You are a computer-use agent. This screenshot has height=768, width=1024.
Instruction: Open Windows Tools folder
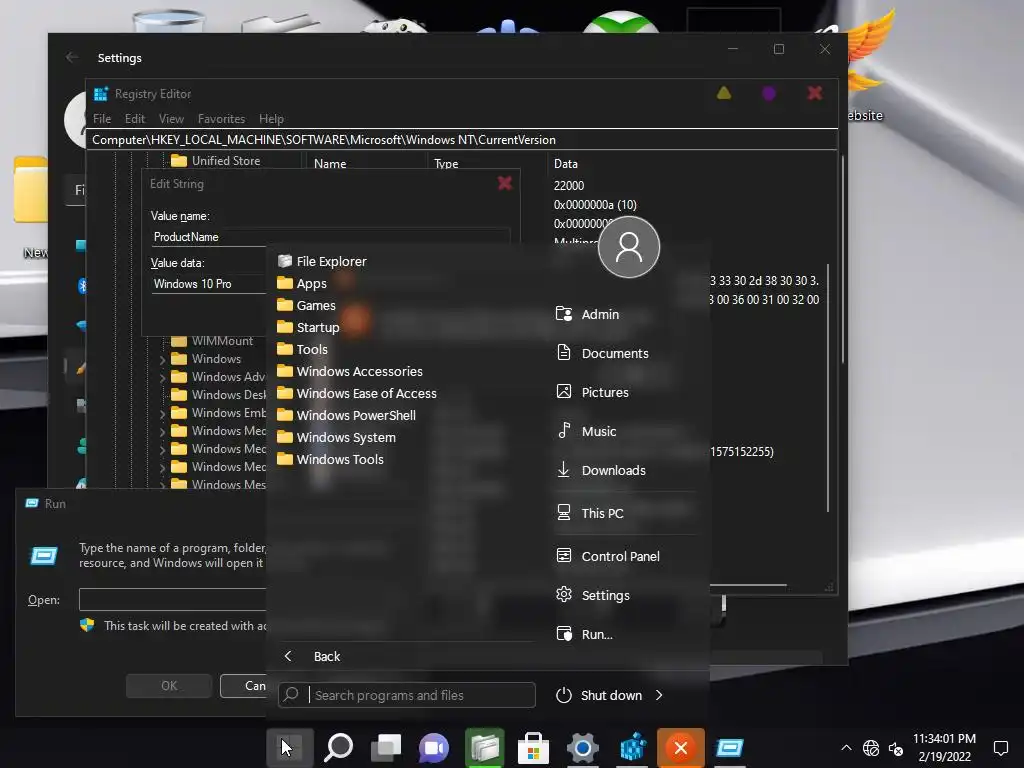(330, 460)
